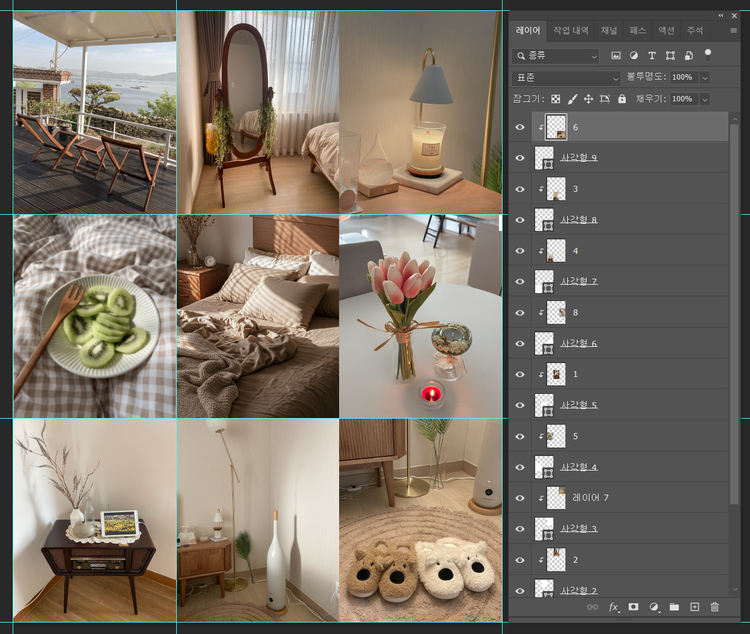The image size is (750, 634).
Task: Toggle the layer filtering on/off switch
Action: coord(708,55)
